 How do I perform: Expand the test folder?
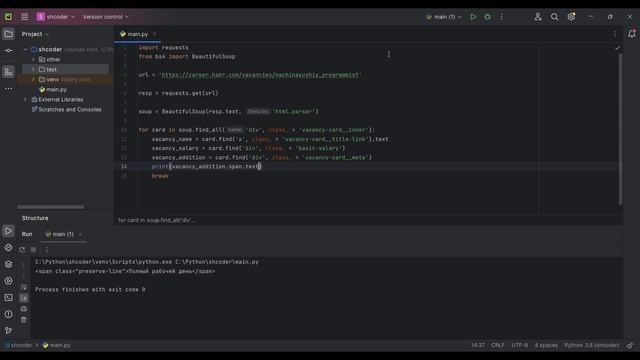point(33,69)
